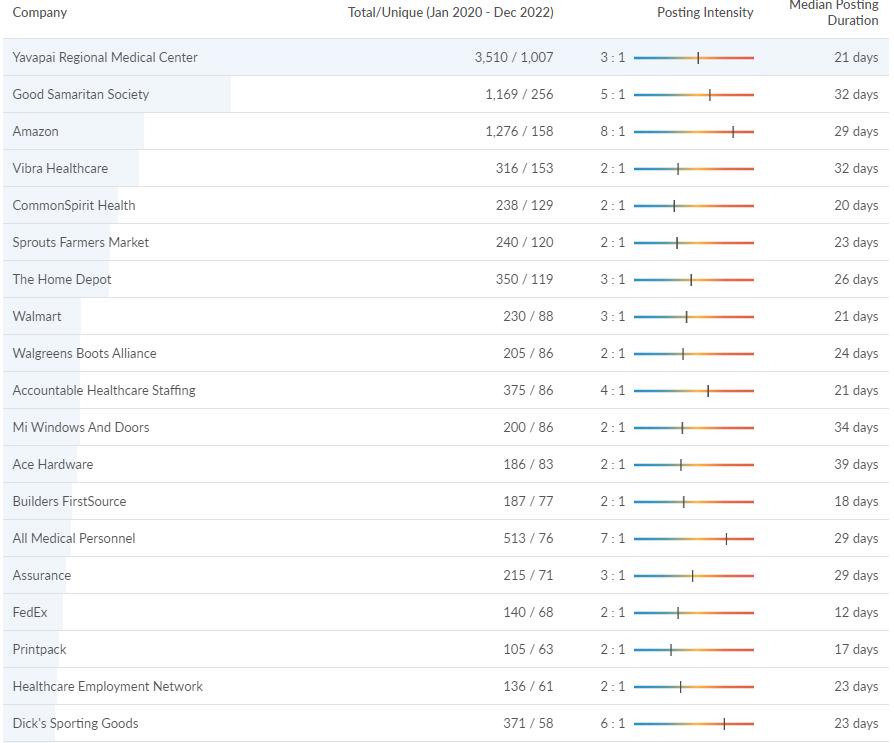Click the Posting Intensity column header
The image size is (894, 743).
tap(705, 13)
